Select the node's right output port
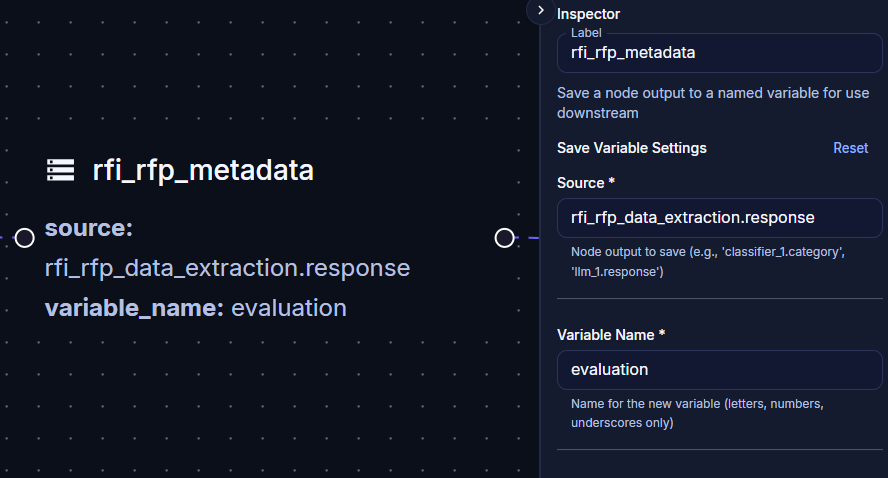This screenshot has width=888, height=478. tap(505, 238)
